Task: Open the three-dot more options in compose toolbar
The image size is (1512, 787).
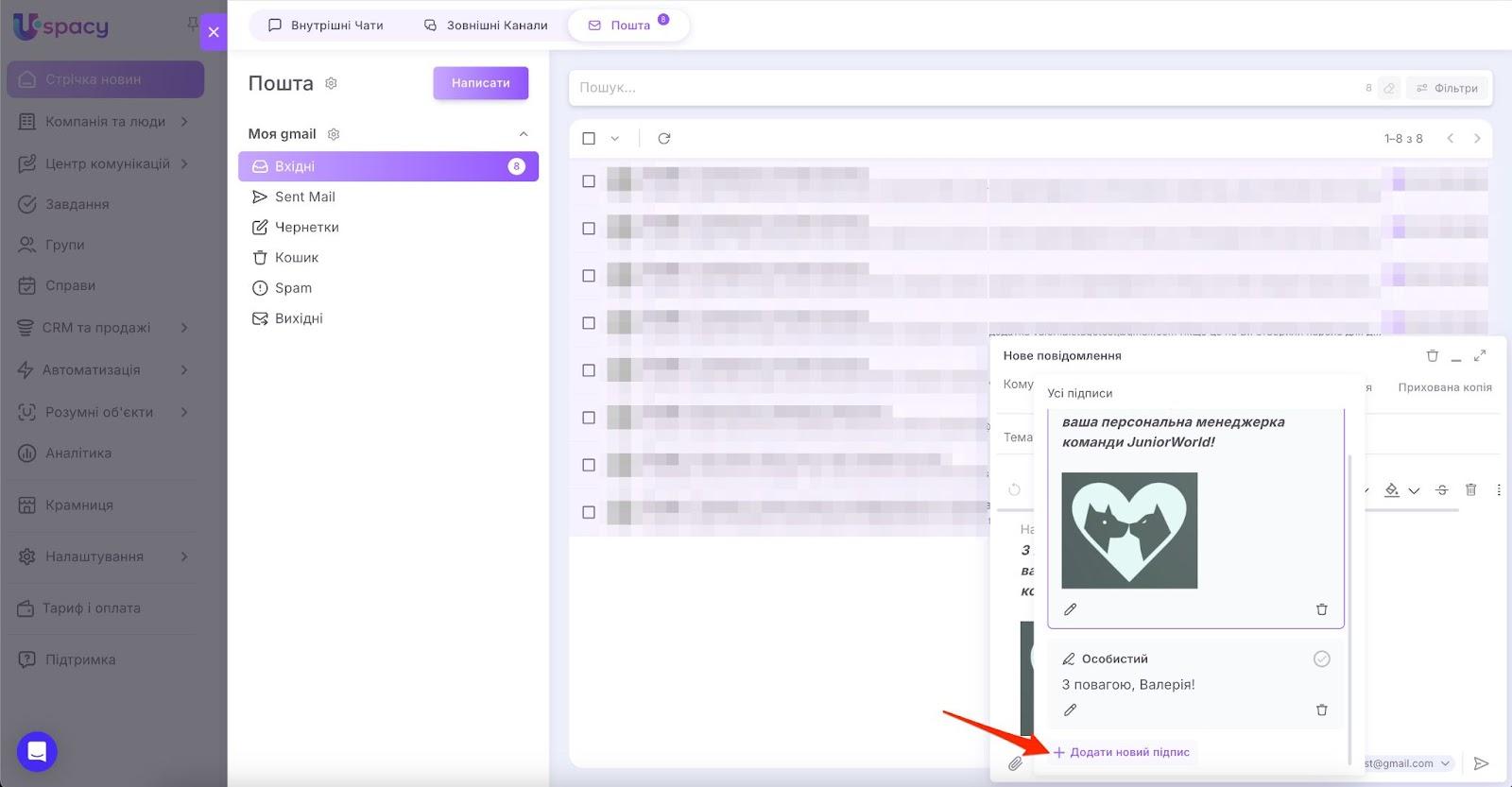Action: pos(1499,489)
